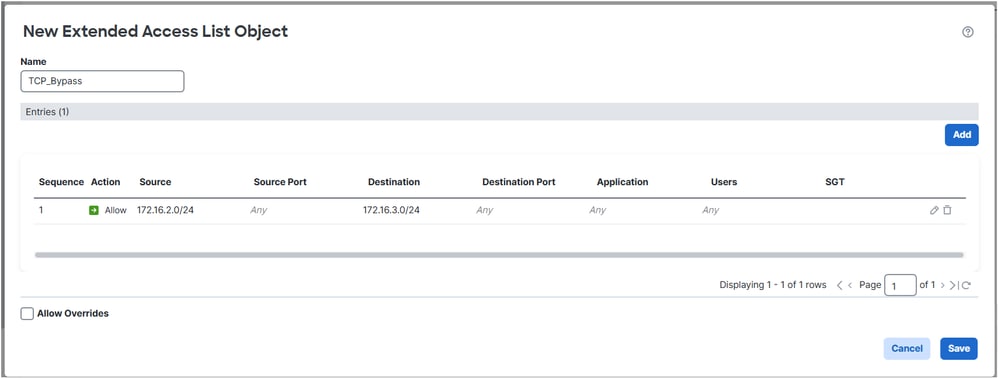Save the extended access list object

click(959, 349)
